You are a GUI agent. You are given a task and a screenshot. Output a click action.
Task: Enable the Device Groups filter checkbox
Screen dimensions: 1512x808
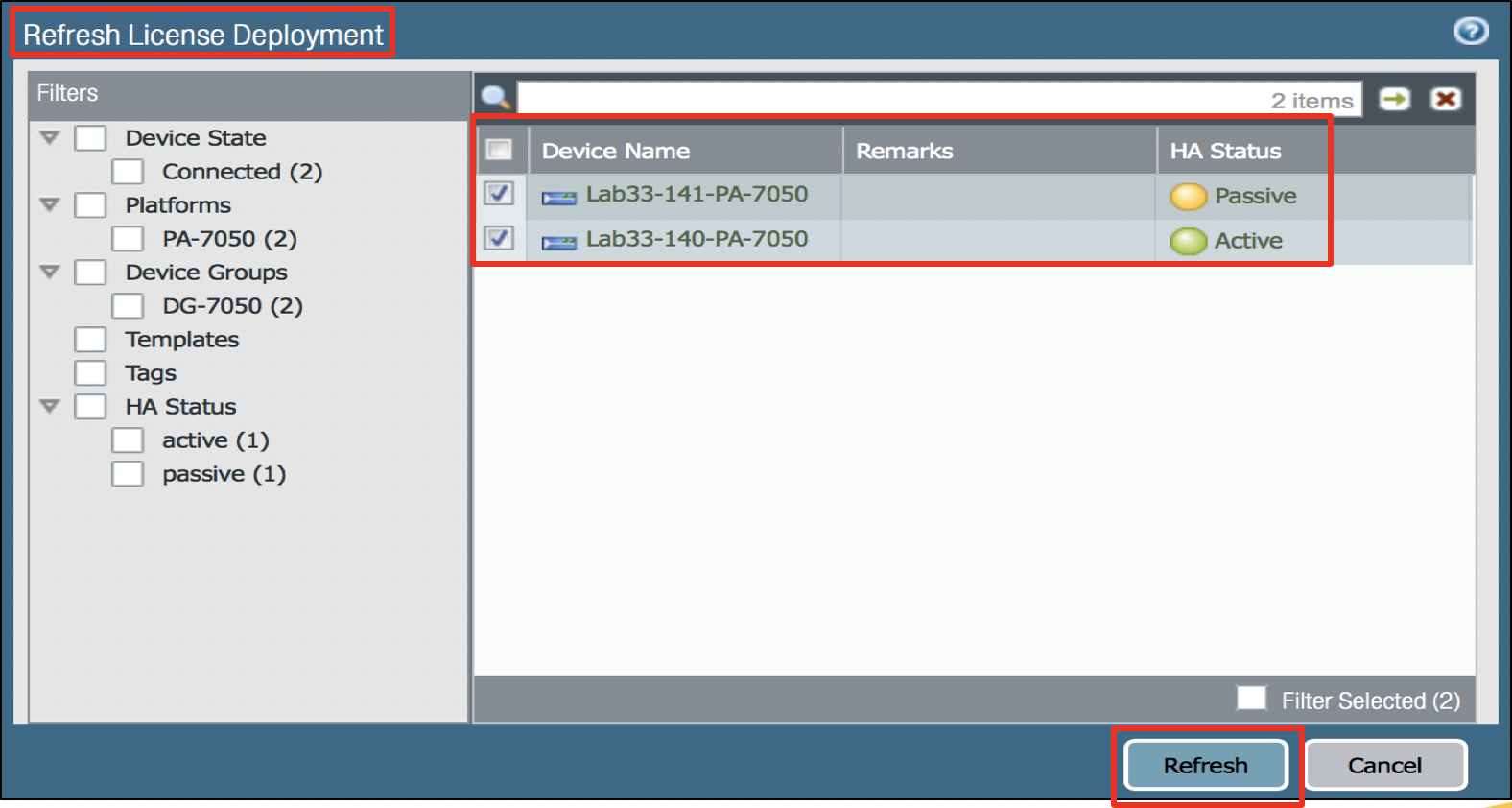coord(90,273)
